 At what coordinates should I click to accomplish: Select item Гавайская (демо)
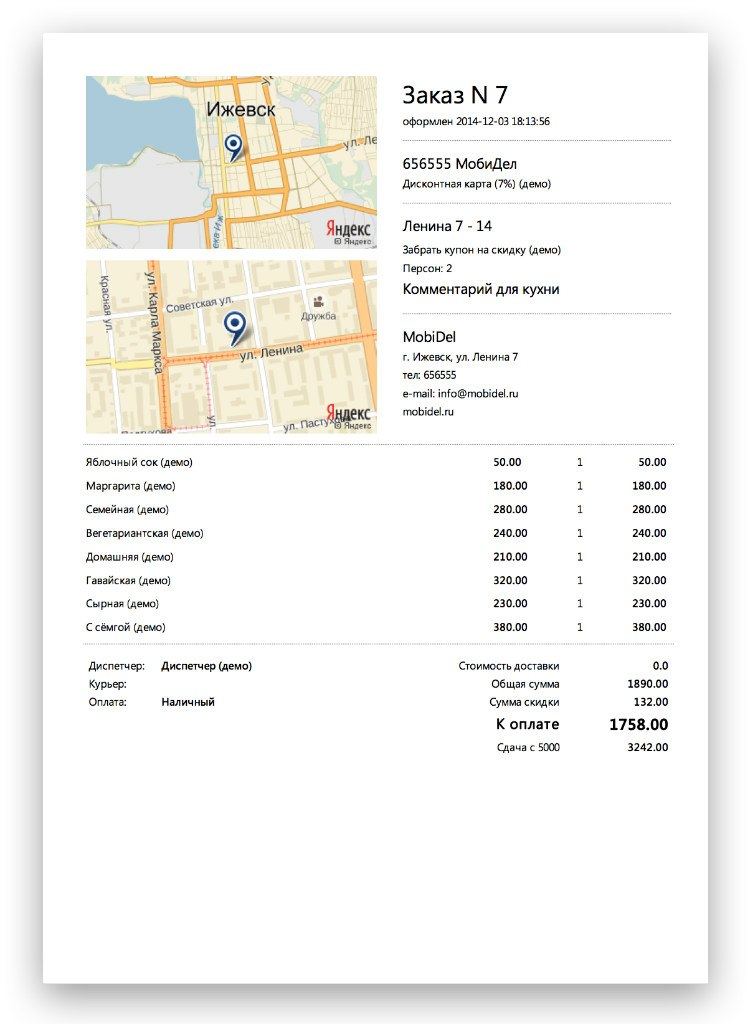pos(128,581)
